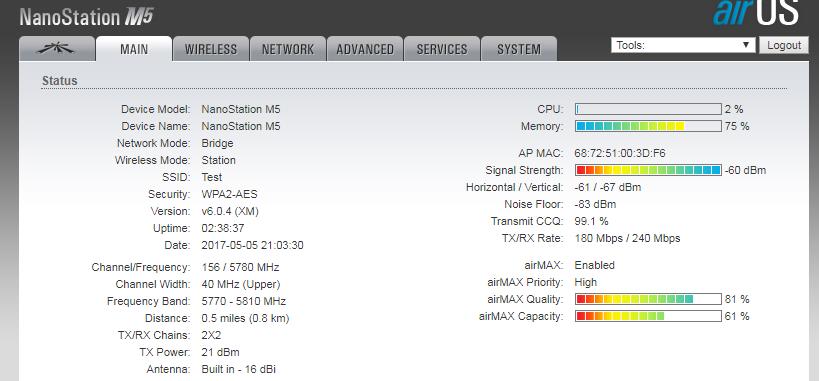Expand the Tools dropdown

coord(683,45)
